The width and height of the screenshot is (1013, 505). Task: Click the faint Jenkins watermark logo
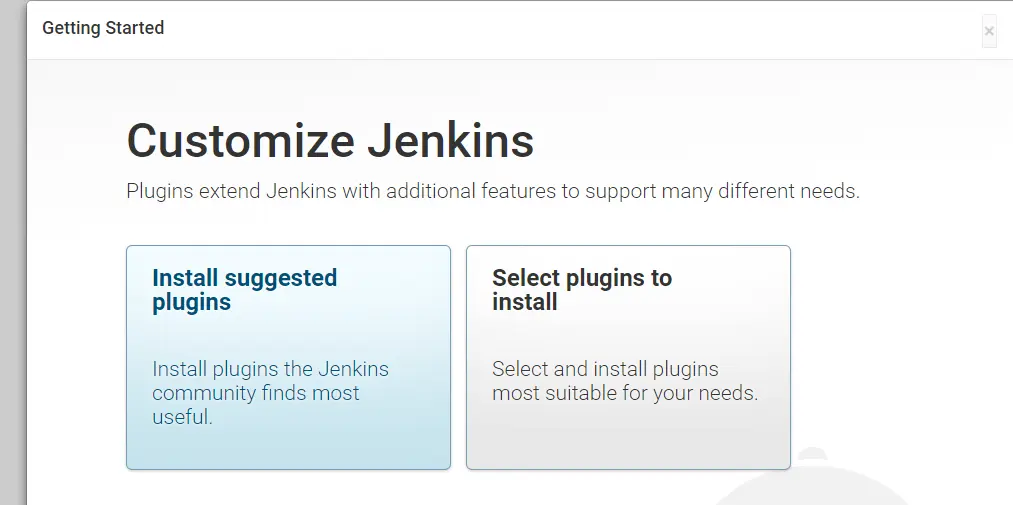click(x=820, y=485)
